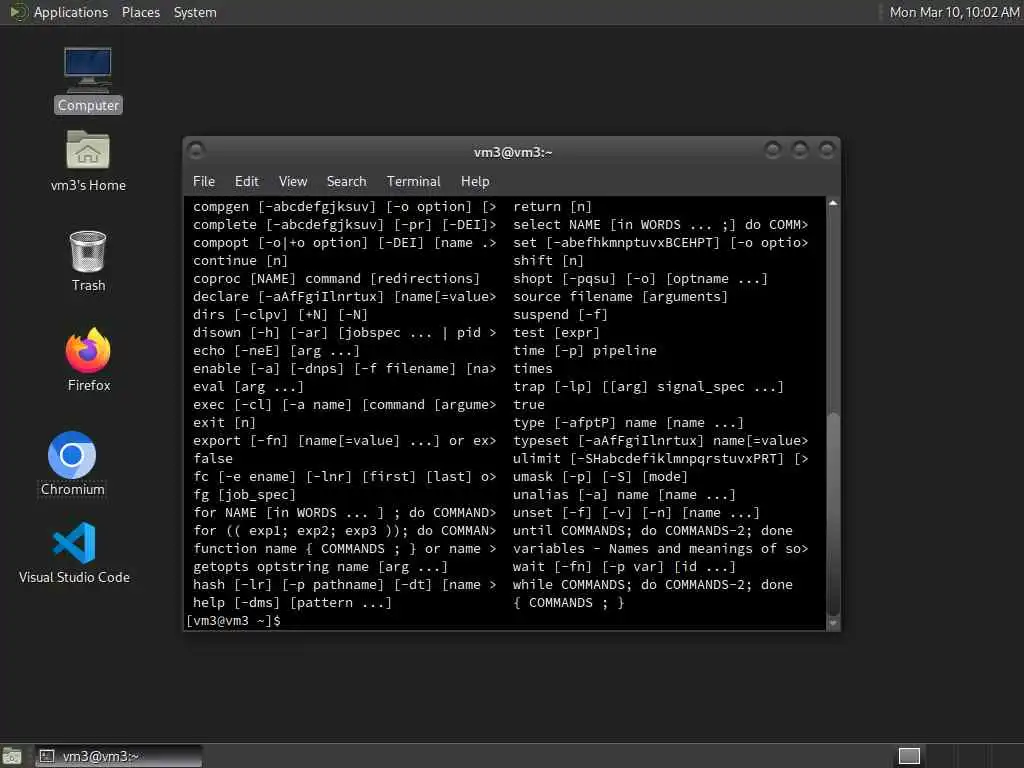Open the terminal Help menu

(x=475, y=182)
